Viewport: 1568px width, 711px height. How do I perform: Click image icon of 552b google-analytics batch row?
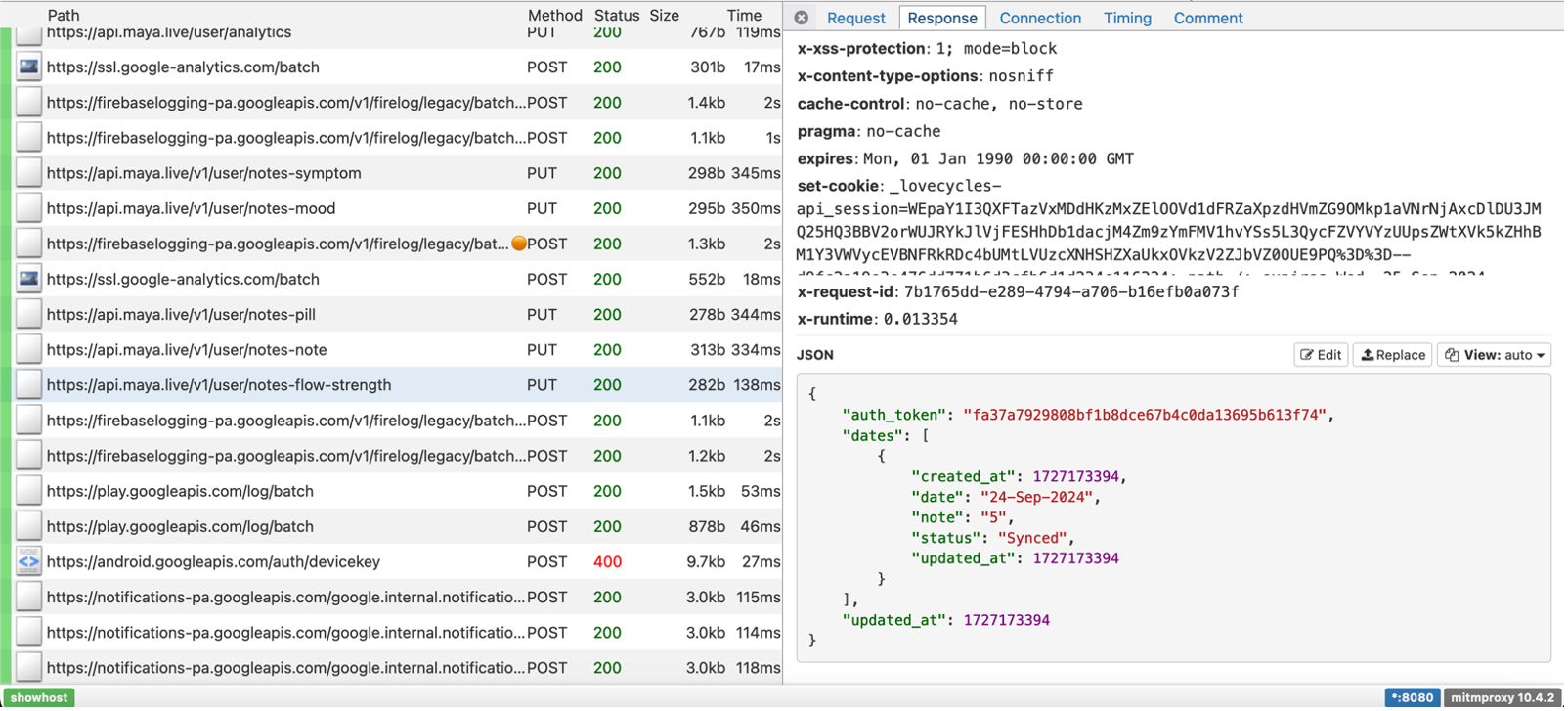coord(29,279)
